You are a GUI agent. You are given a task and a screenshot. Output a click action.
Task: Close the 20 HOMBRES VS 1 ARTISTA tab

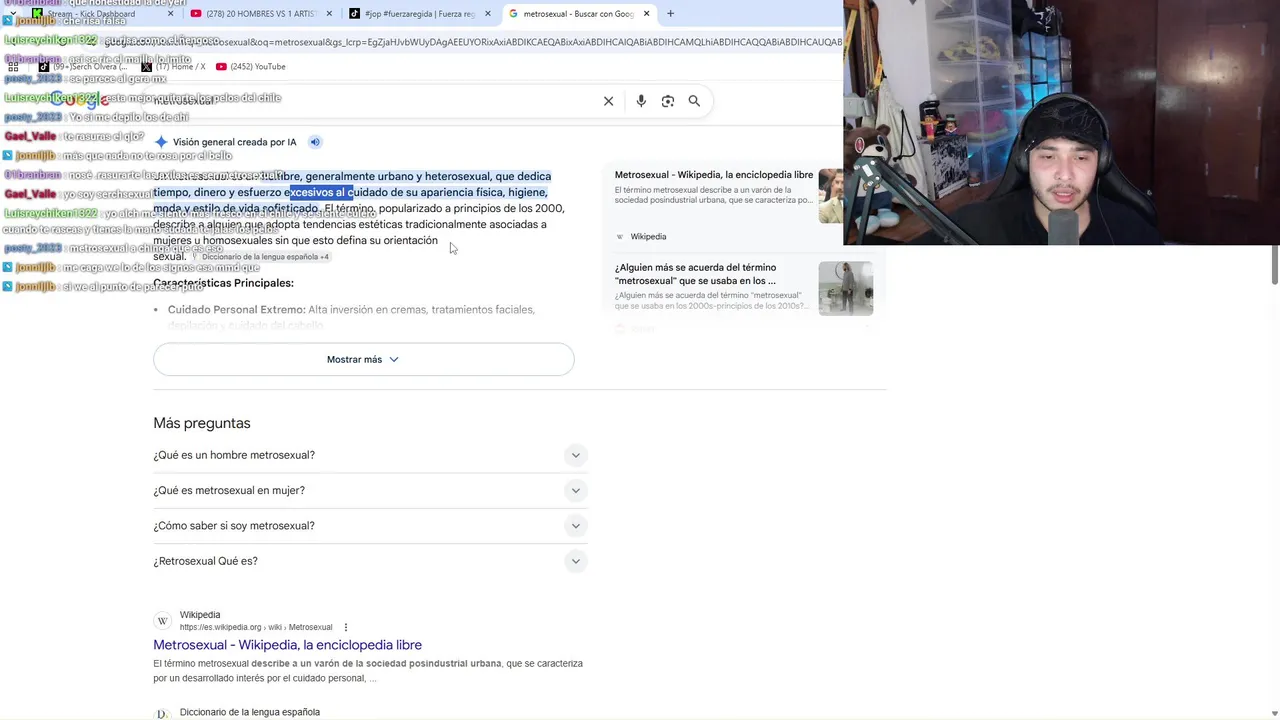(x=329, y=14)
